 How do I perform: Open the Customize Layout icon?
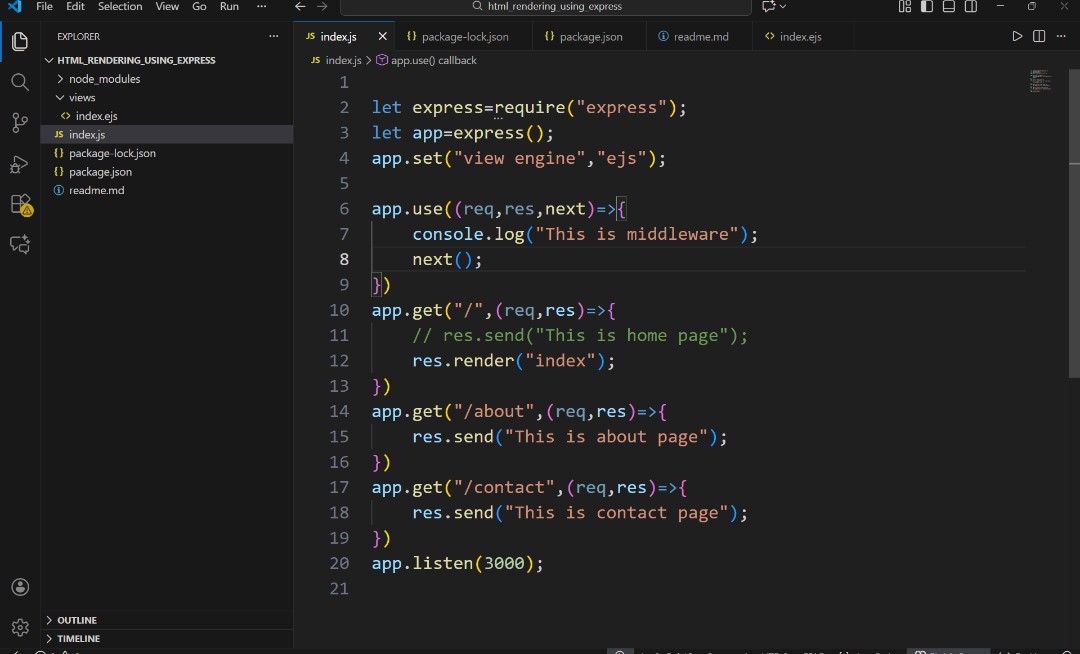904,6
